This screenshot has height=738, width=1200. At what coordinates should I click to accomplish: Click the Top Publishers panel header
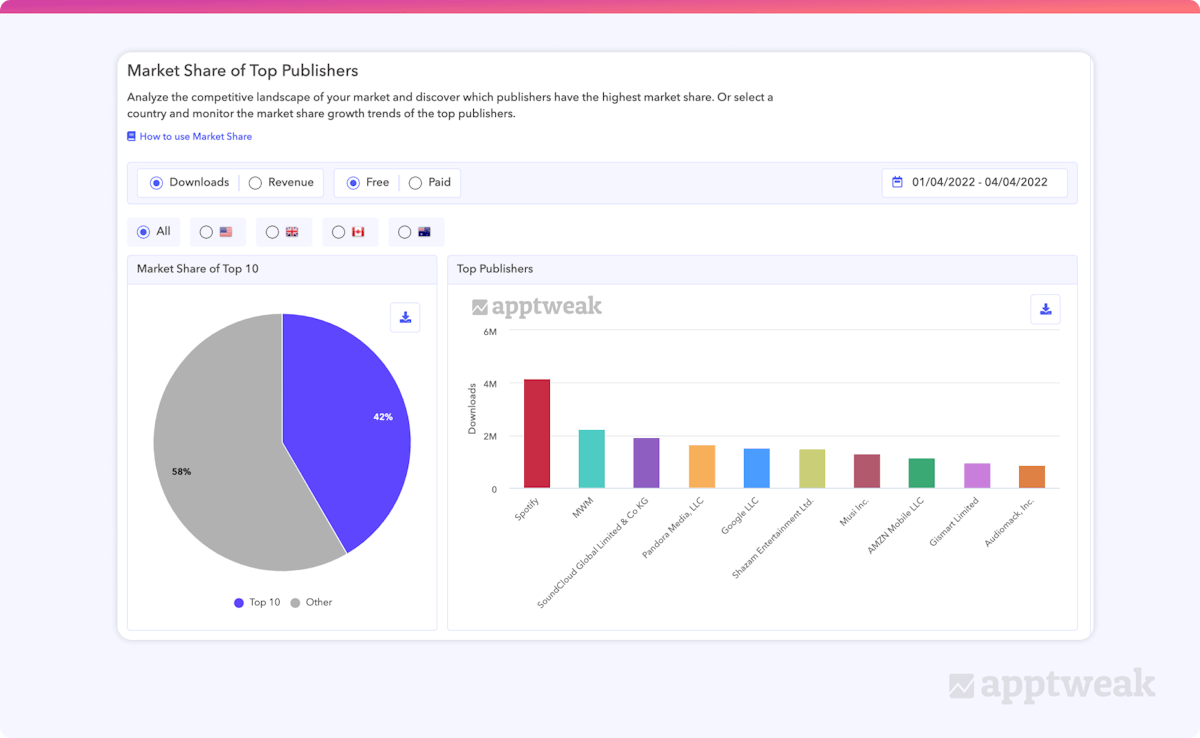pyautogui.click(x=494, y=269)
